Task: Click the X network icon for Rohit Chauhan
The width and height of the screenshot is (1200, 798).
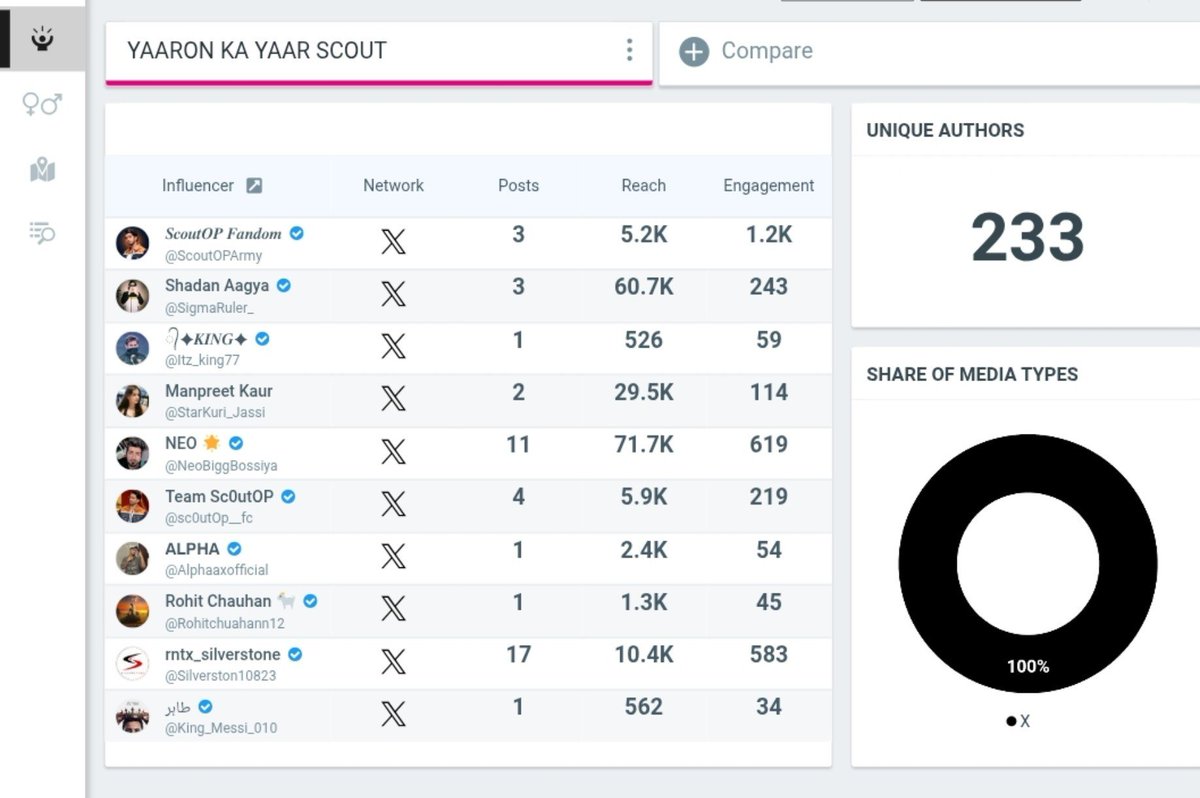Action: (x=393, y=608)
